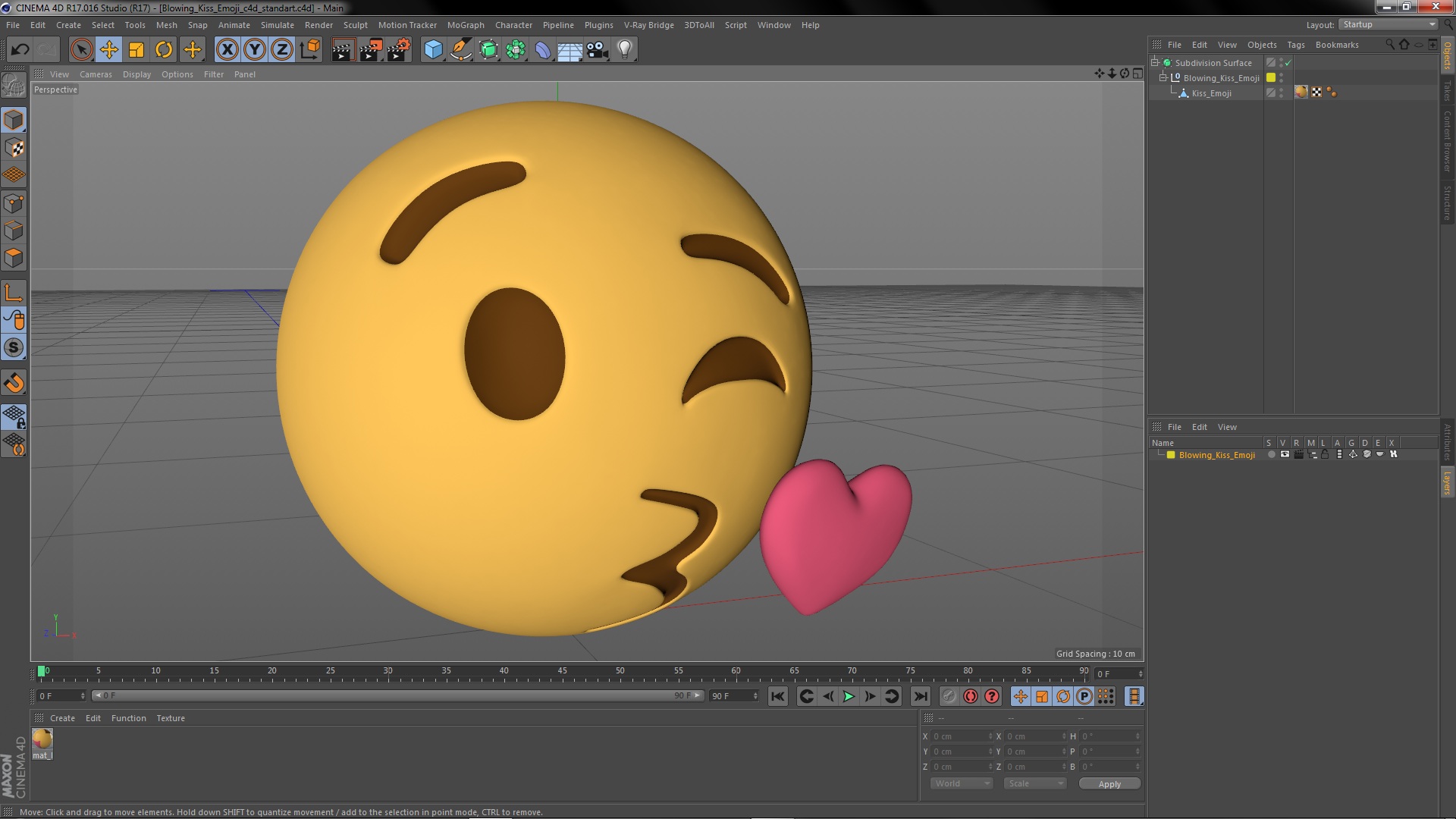Play animation forward
The width and height of the screenshot is (1456, 819).
tap(849, 696)
